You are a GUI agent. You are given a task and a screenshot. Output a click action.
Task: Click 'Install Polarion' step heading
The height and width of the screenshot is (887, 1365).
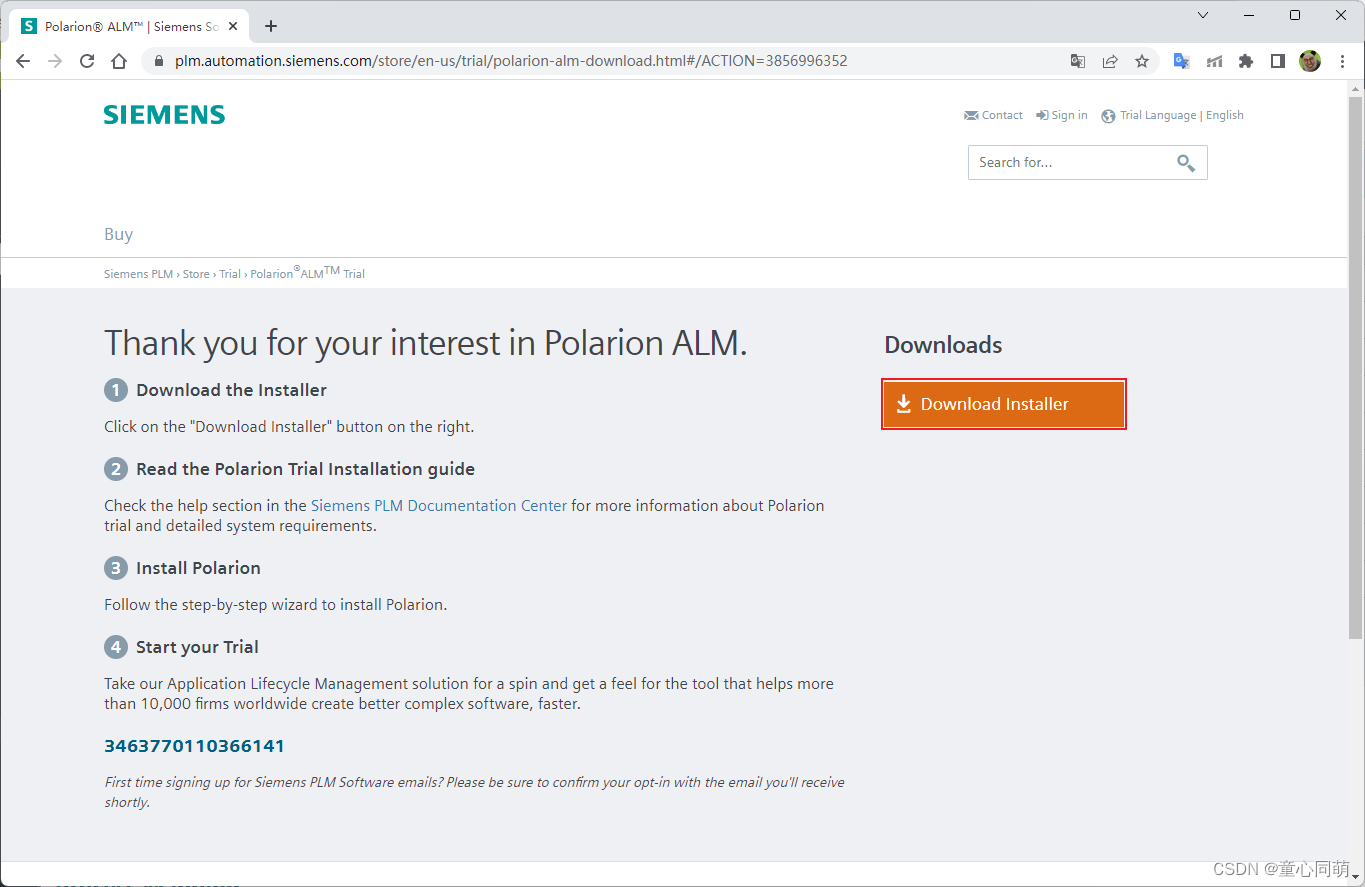pyautogui.click(x=198, y=568)
